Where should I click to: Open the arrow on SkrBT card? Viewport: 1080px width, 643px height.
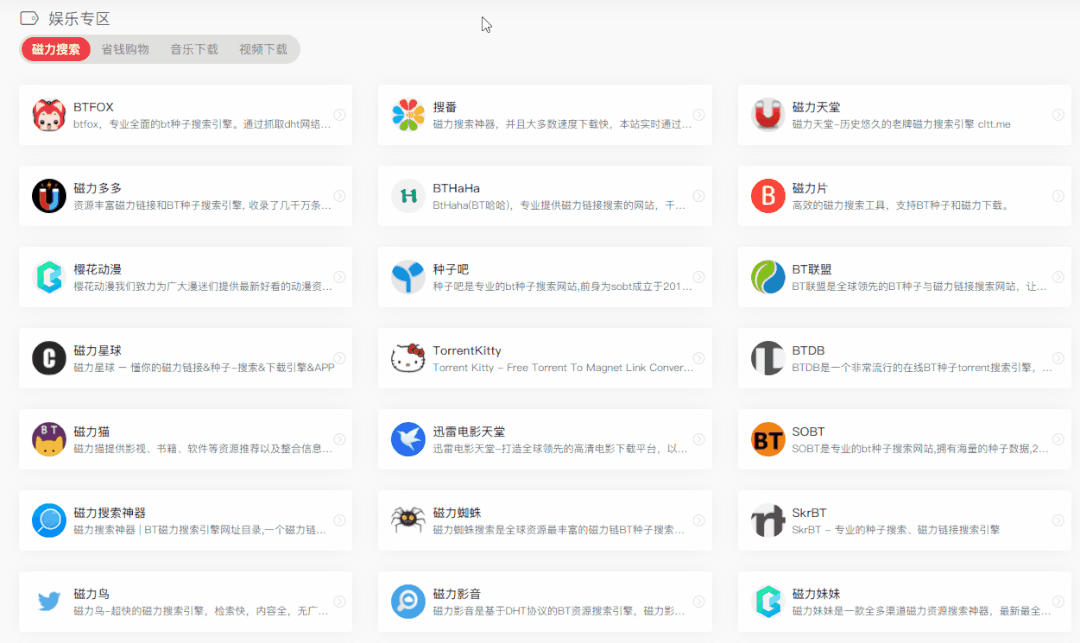tap(1058, 521)
